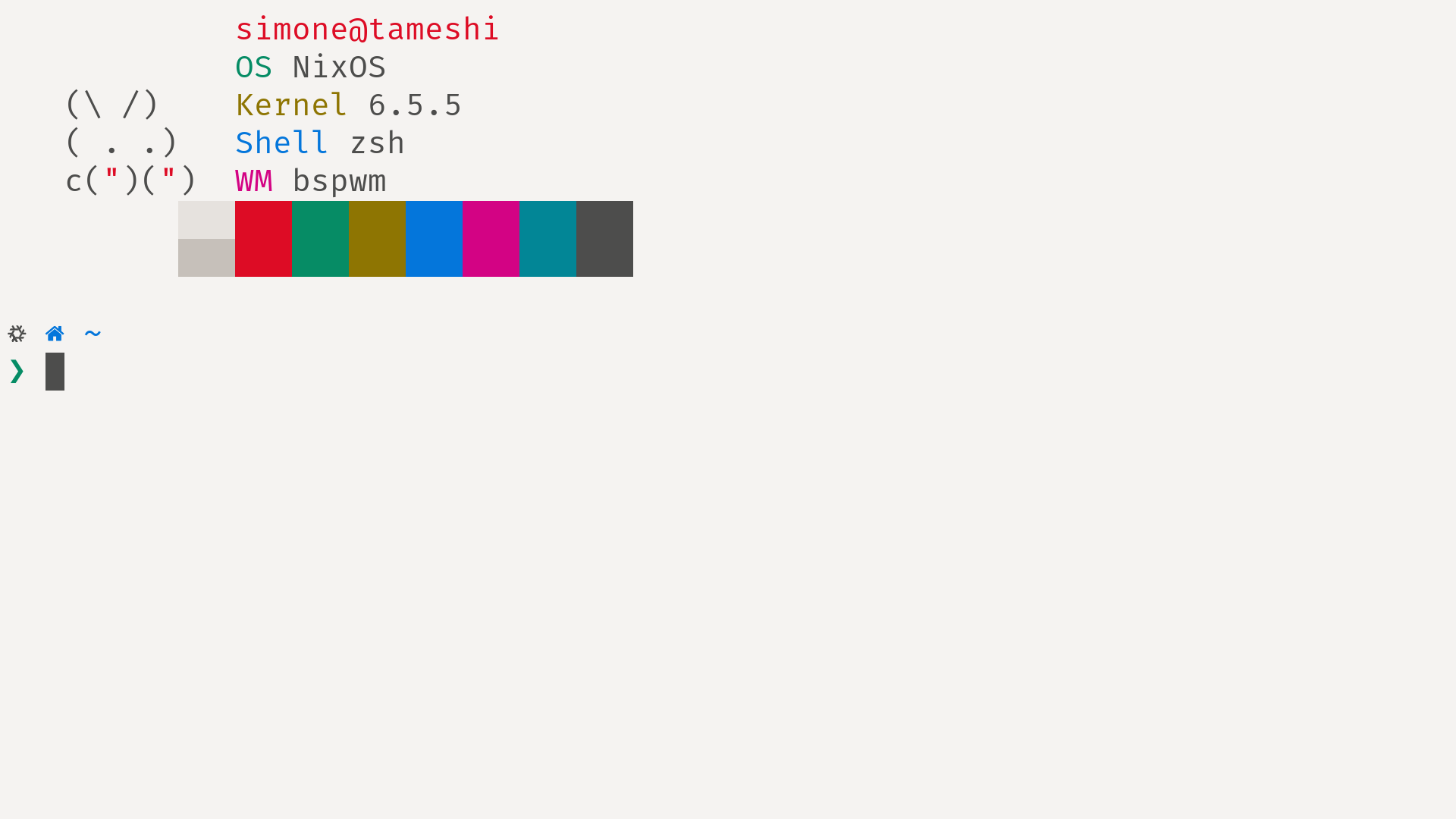Image resolution: width=1456 pixels, height=819 pixels.
Task: Click the red color swatch
Action: pos(263,238)
